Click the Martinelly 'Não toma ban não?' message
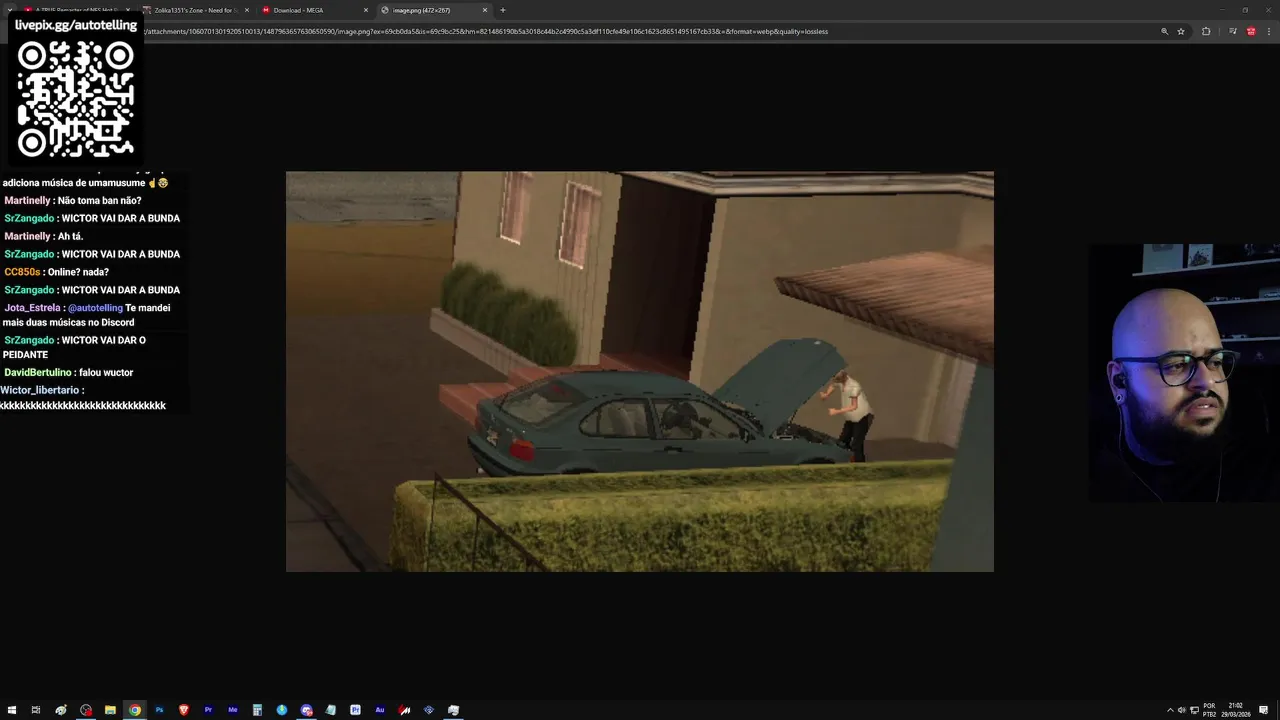The image size is (1280, 720). coord(72,201)
